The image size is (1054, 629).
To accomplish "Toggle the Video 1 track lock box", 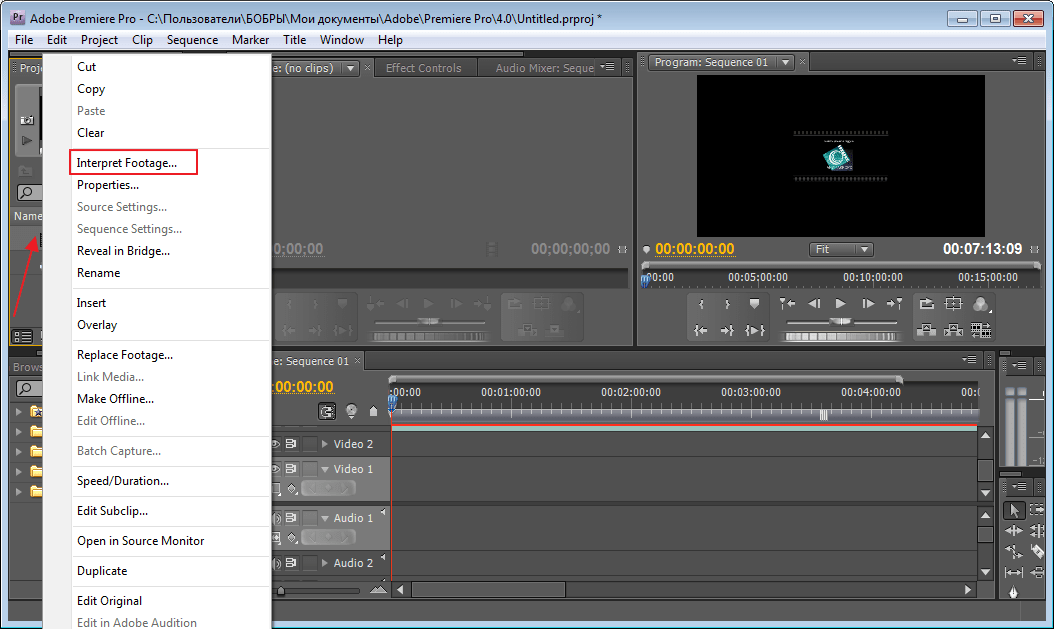I will click(x=310, y=469).
